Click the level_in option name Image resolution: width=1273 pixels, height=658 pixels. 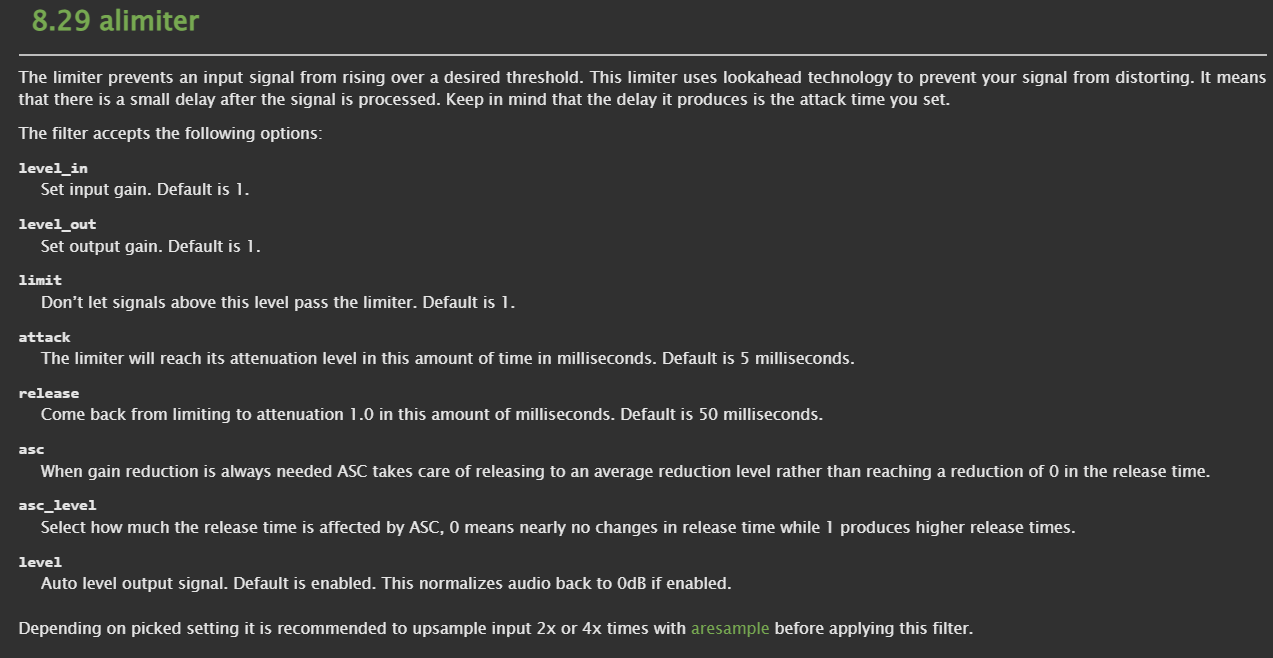[x=53, y=168]
